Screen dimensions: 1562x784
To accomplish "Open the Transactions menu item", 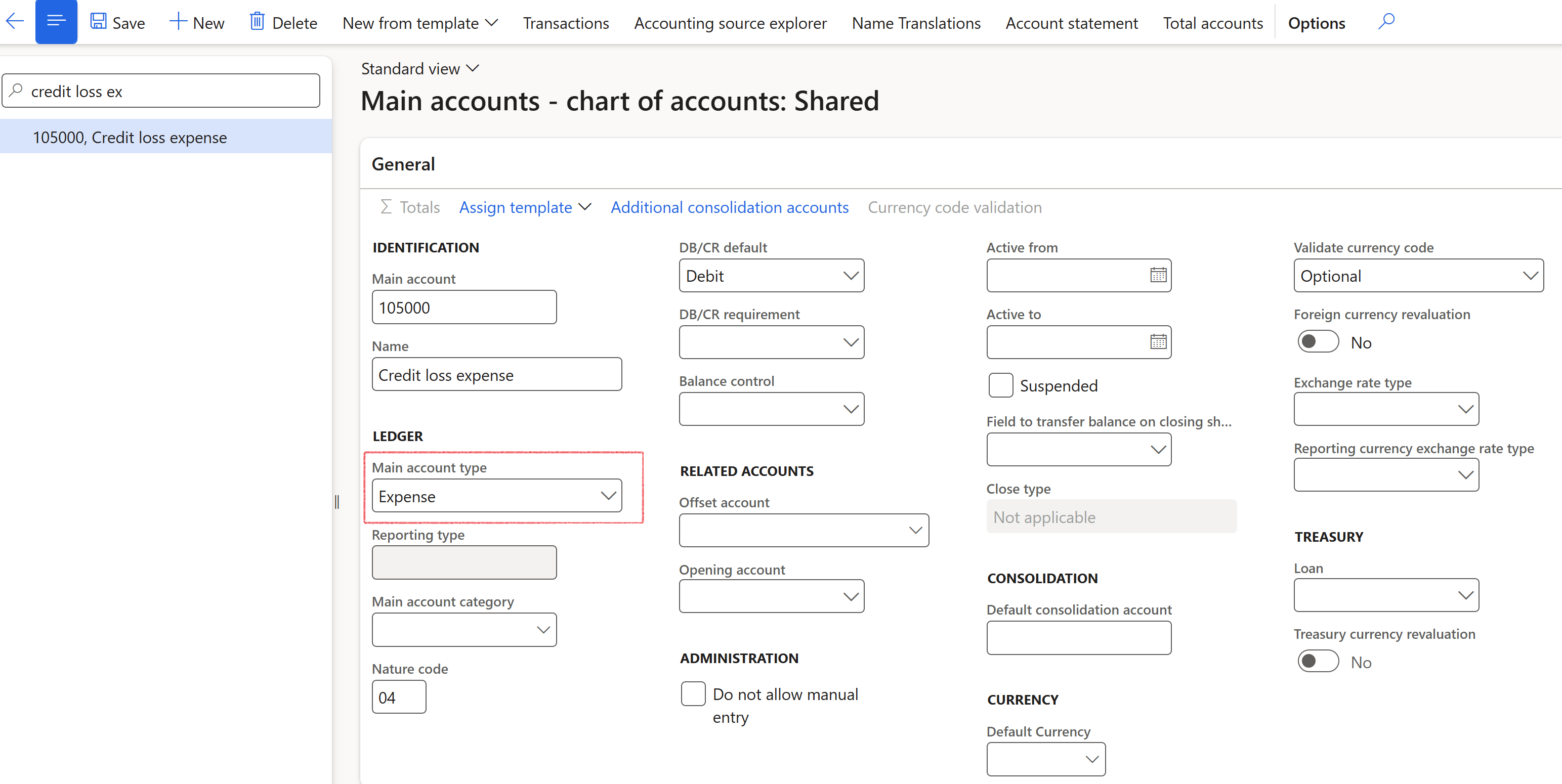I will 566,23.
